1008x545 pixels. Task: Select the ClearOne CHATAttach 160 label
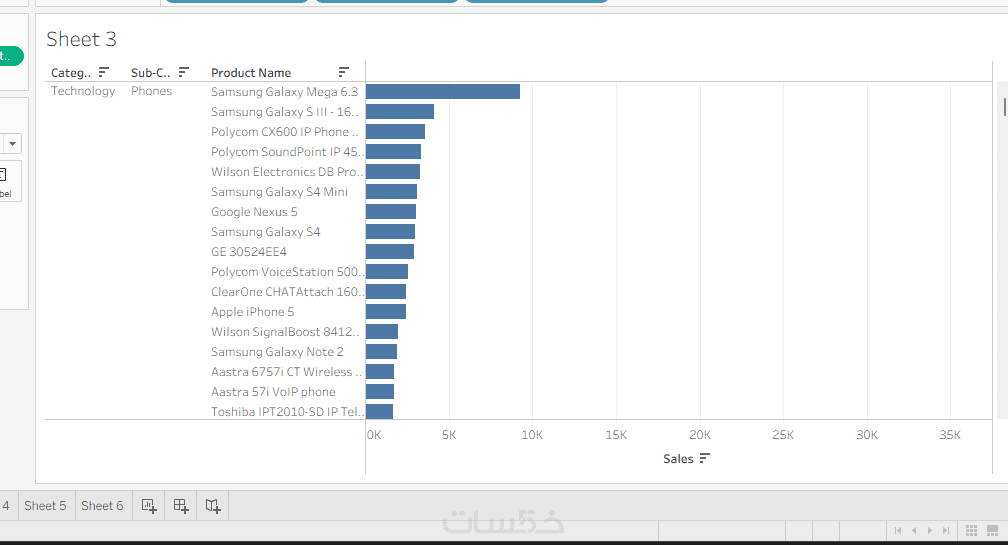coord(287,291)
